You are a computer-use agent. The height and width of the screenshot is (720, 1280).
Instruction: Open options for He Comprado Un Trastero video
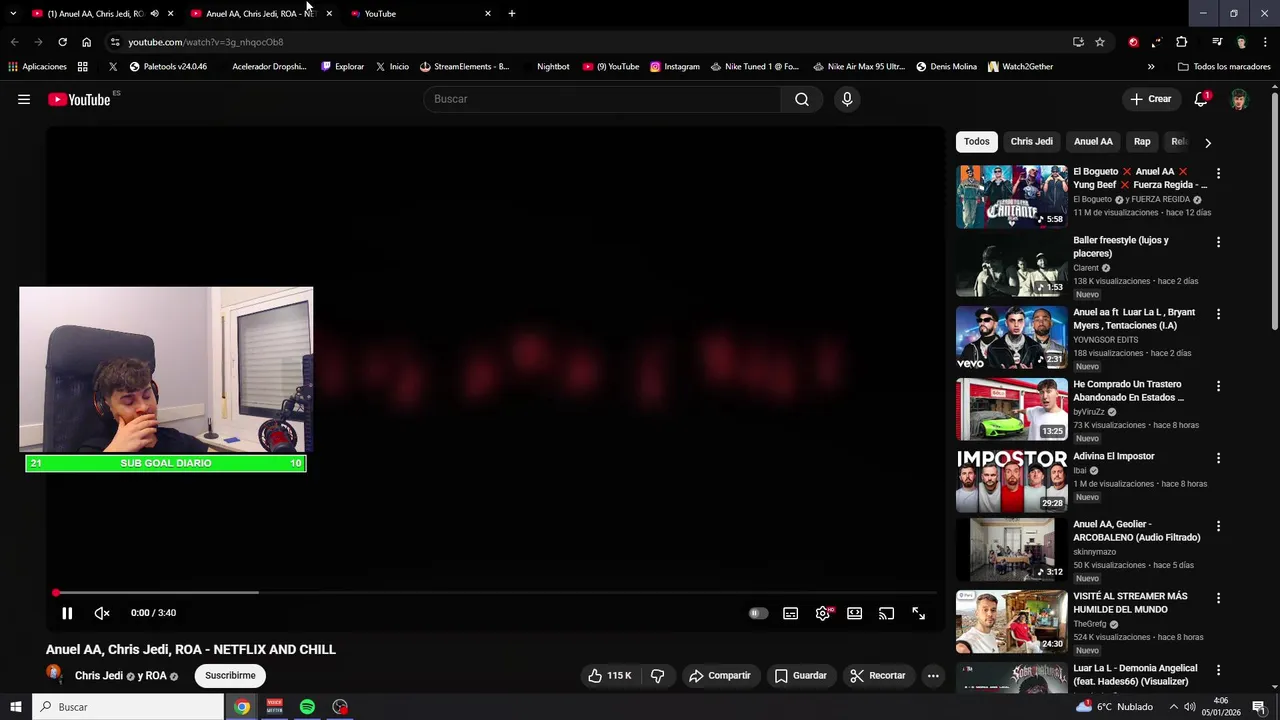click(x=1218, y=386)
